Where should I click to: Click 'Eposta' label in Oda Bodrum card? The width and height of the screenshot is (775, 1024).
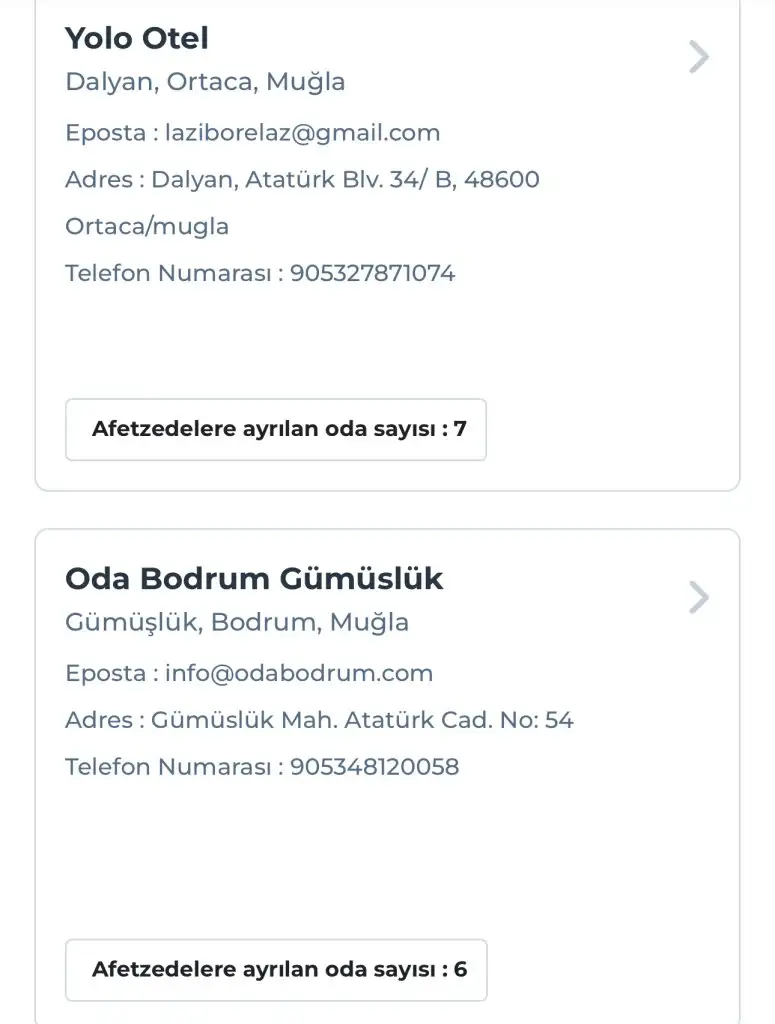pyautogui.click(x=105, y=673)
